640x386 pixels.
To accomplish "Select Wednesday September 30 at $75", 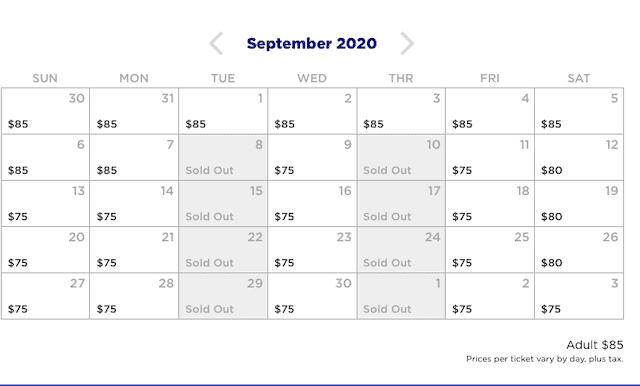I will tap(312, 296).
